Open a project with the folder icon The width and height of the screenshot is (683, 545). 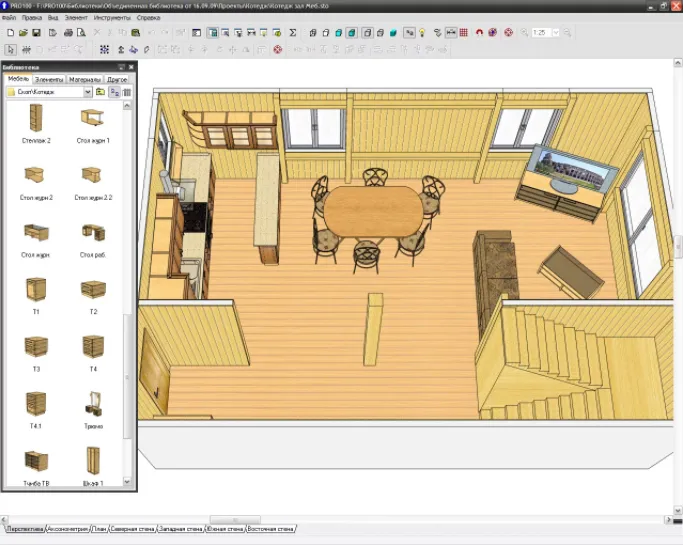pyautogui.click(x=23, y=33)
